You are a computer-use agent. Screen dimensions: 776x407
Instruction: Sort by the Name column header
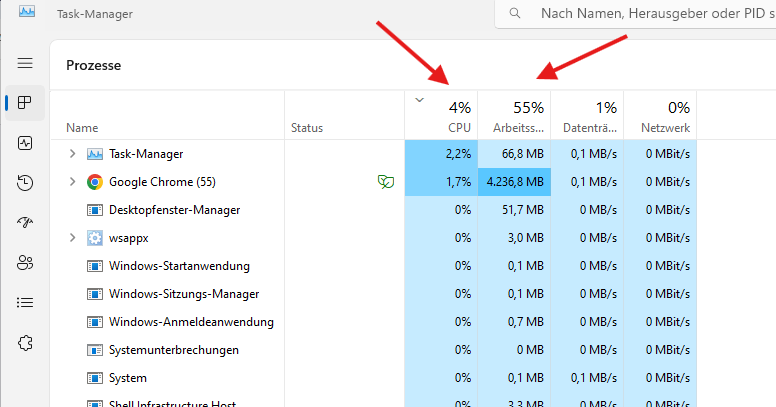coord(82,128)
